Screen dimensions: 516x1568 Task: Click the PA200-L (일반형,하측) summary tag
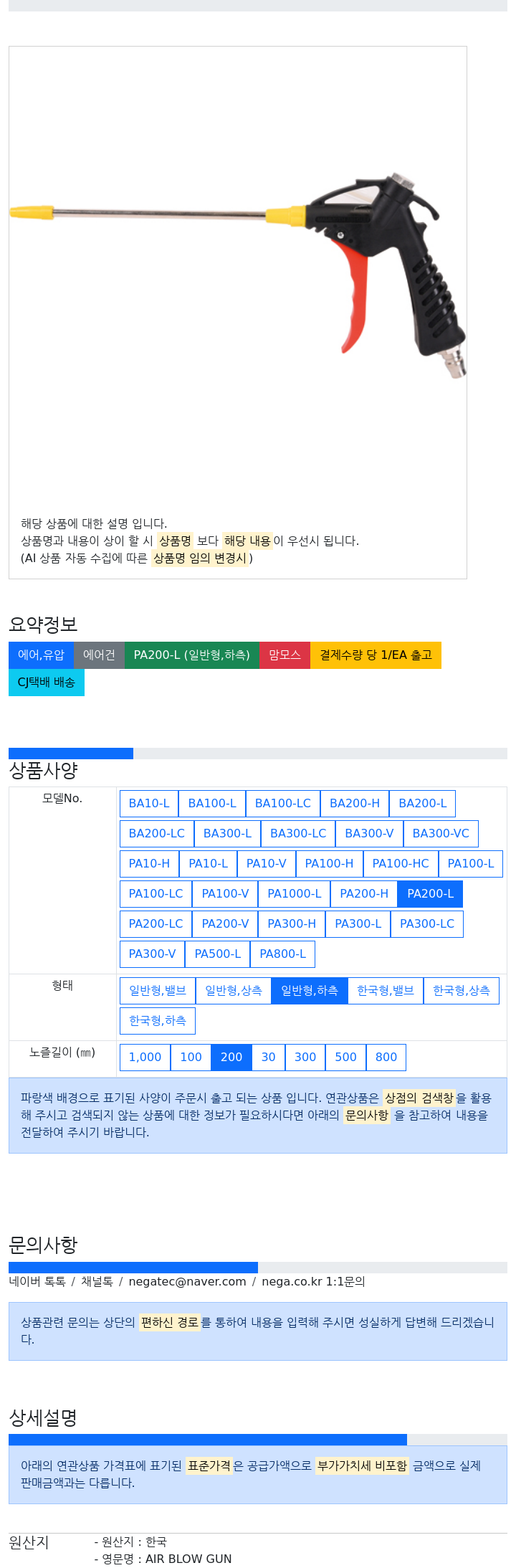coord(192,655)
